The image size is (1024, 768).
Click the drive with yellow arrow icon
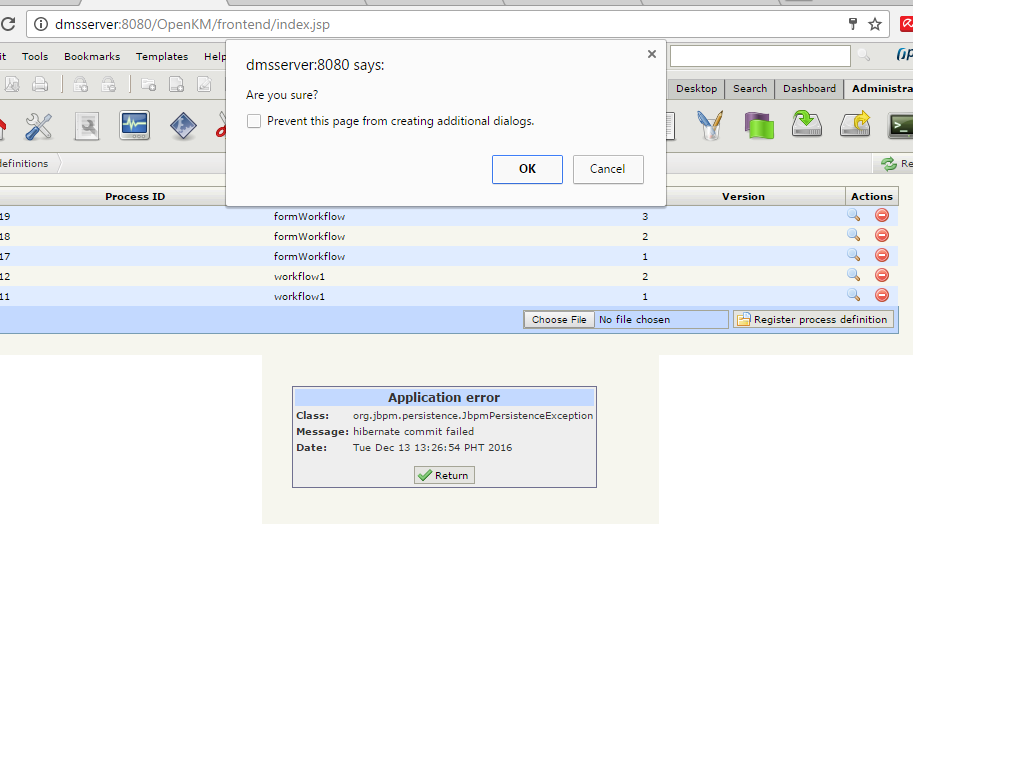pos(855,125)
